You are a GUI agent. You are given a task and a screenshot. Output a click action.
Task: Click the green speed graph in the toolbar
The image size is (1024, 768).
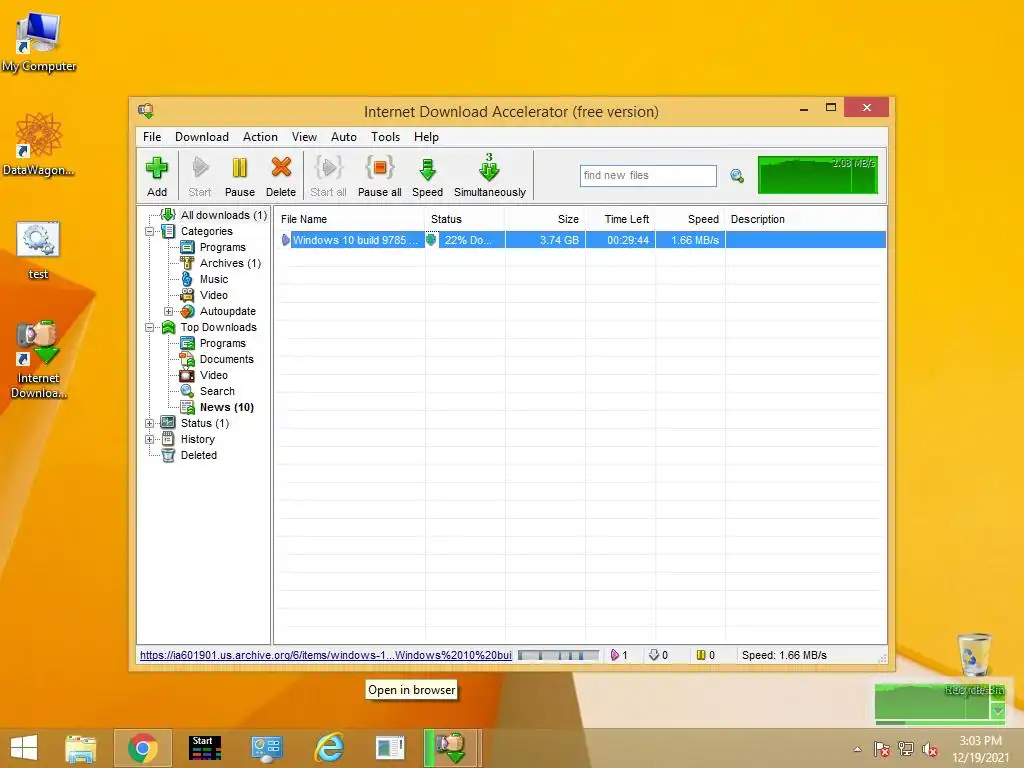818,174
